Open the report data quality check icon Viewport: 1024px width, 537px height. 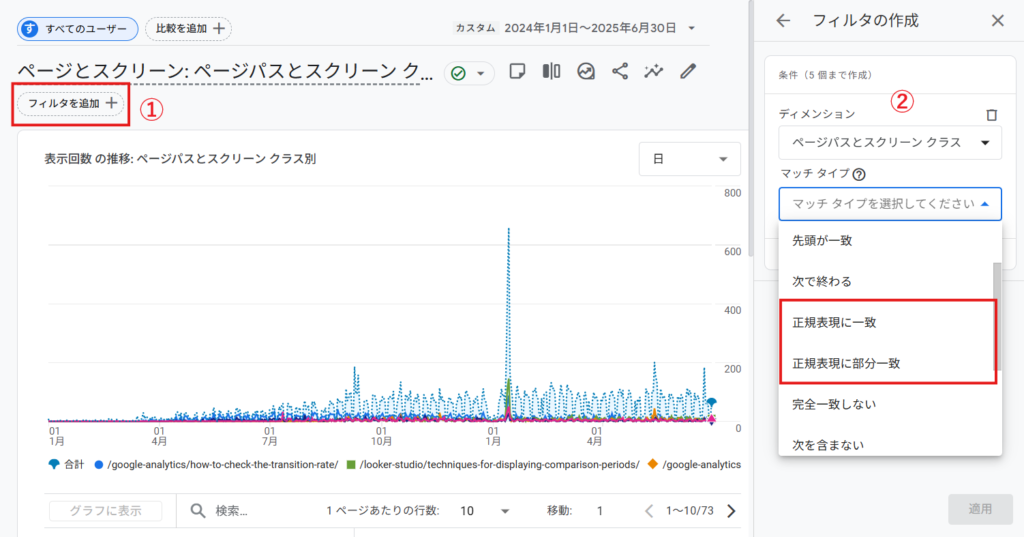pos(458,73)
